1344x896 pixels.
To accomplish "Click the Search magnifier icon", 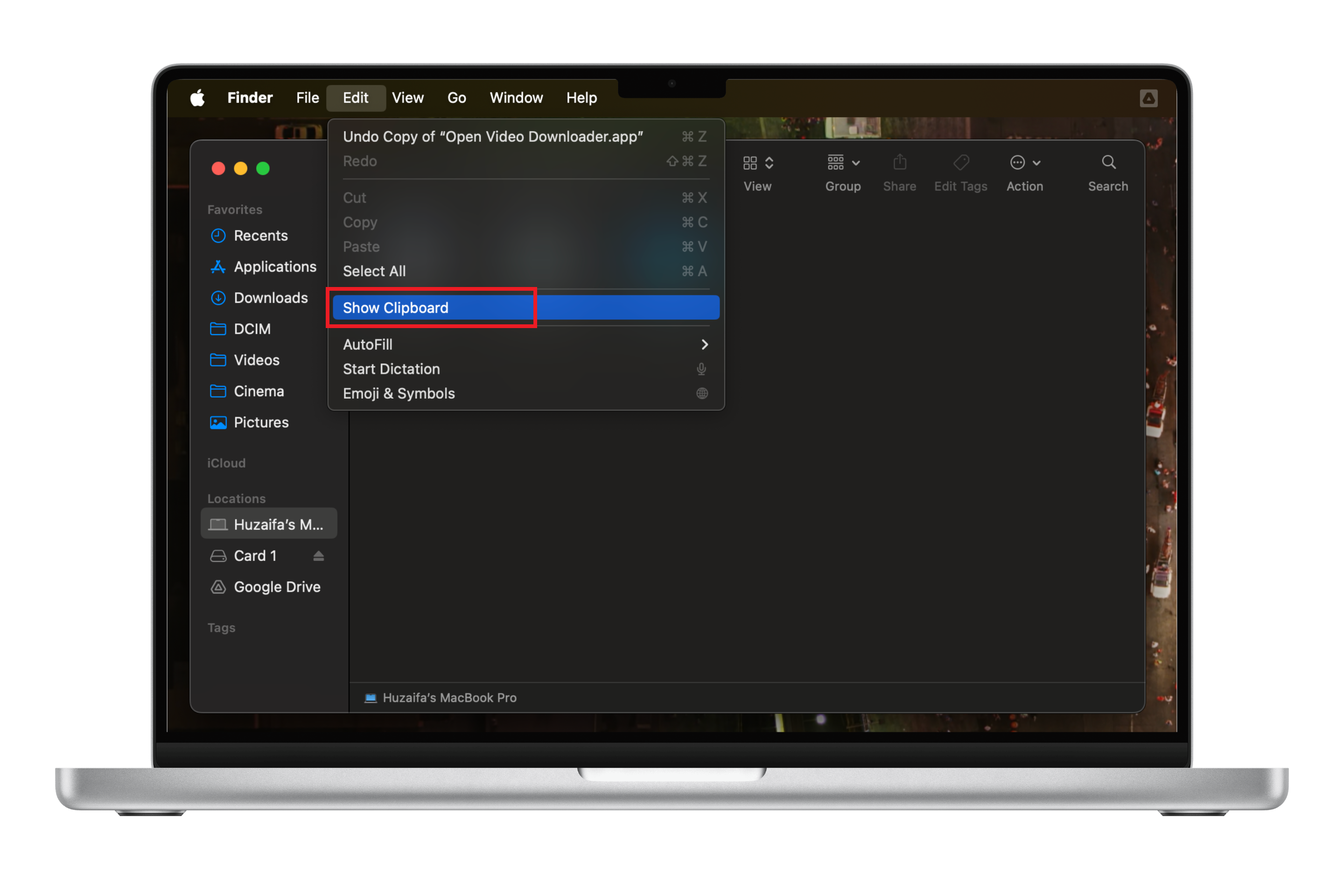I will pyautogui.click(x=1108, y=163).
